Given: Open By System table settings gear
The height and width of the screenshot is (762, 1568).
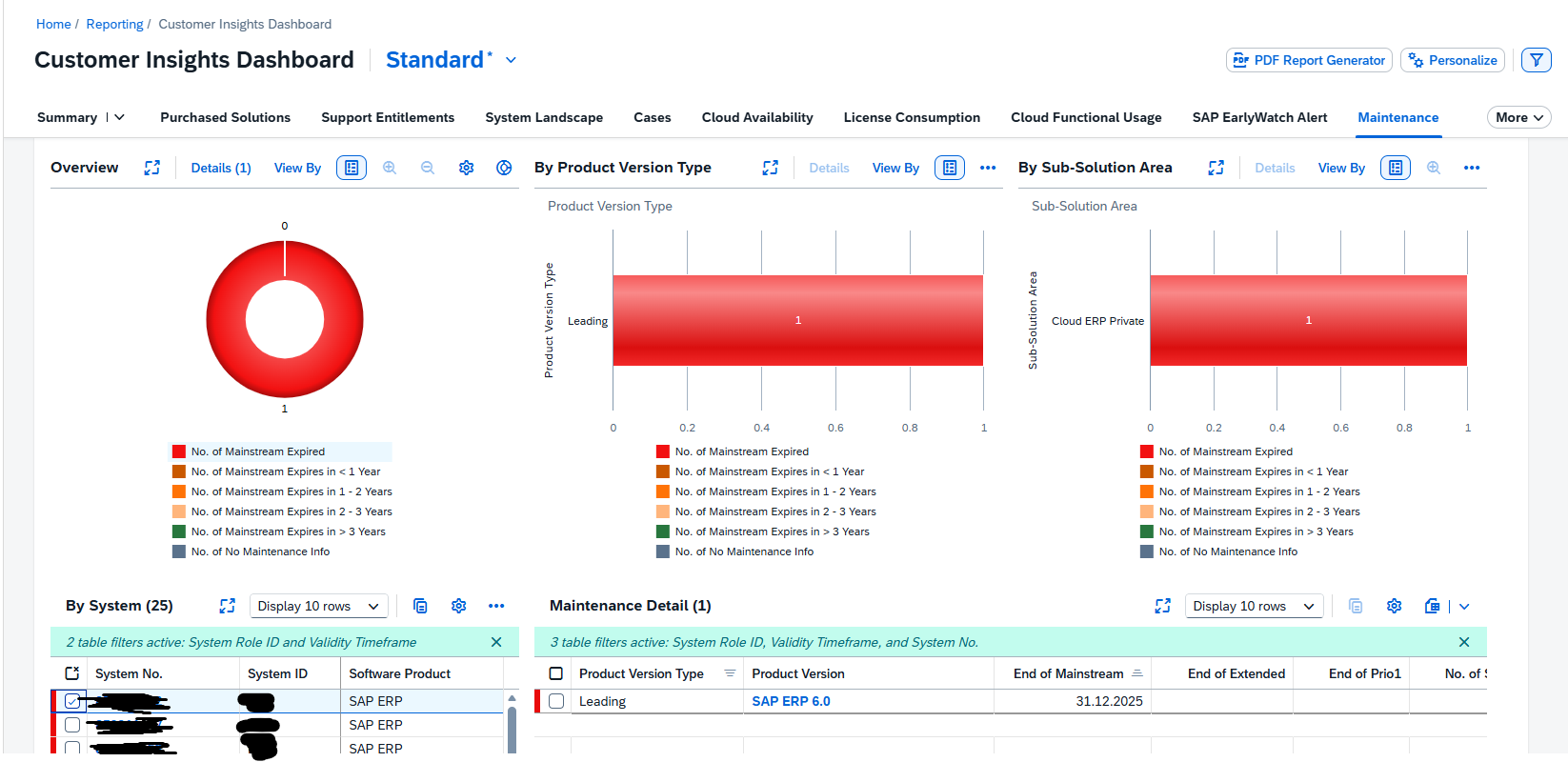Looking at the screenshot, I should [458, 606].
